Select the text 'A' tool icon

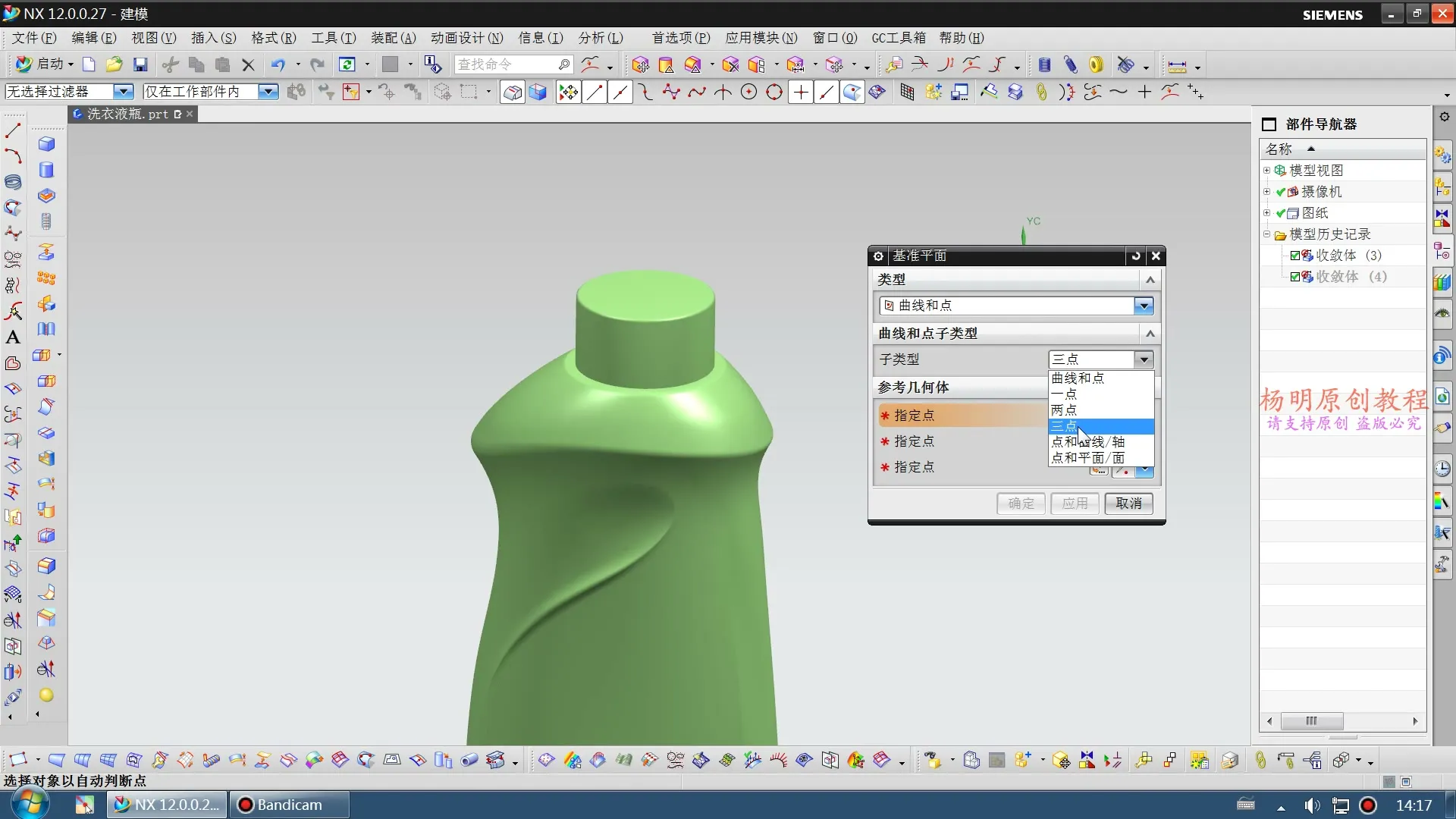(13, 337)
